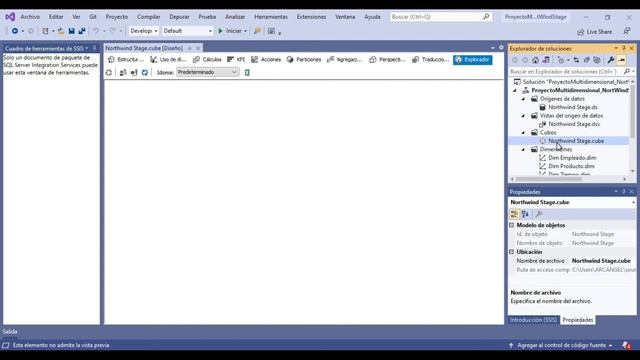Click the collapse all icon in Solution Explorer

pyautogui.click(x=587, y=60)
